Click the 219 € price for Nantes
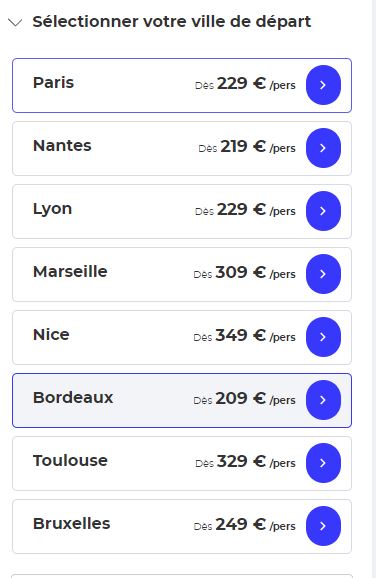 tap(243, 146)
